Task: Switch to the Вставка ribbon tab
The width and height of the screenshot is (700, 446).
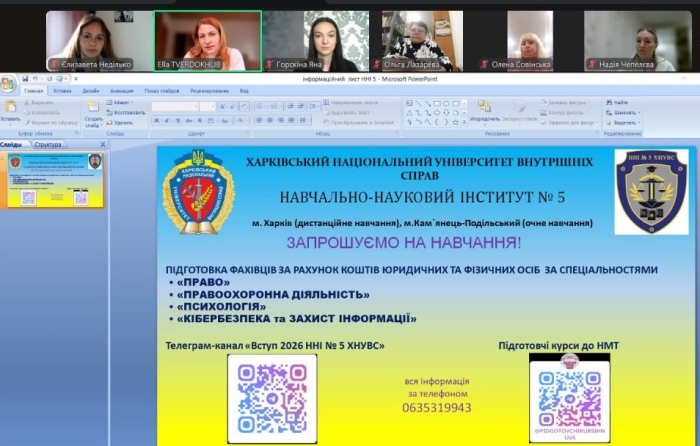Action: tap(62, 90)
